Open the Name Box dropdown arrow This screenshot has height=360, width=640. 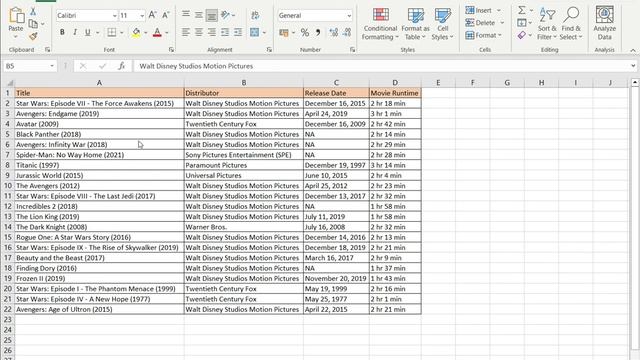[x=52, y=66]
